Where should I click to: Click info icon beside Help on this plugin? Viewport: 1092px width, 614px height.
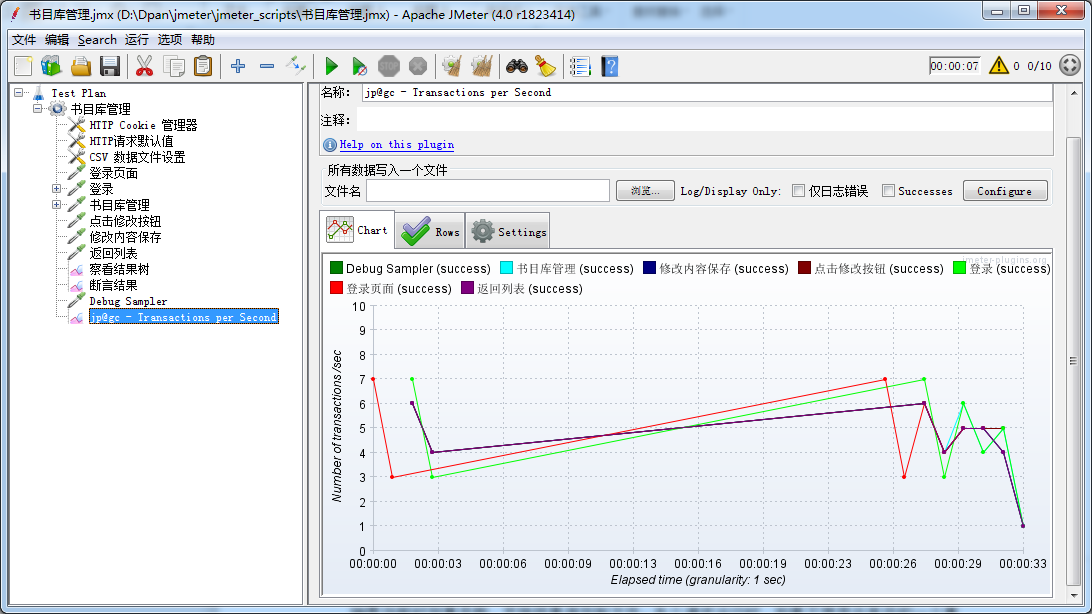pos(330,145)
